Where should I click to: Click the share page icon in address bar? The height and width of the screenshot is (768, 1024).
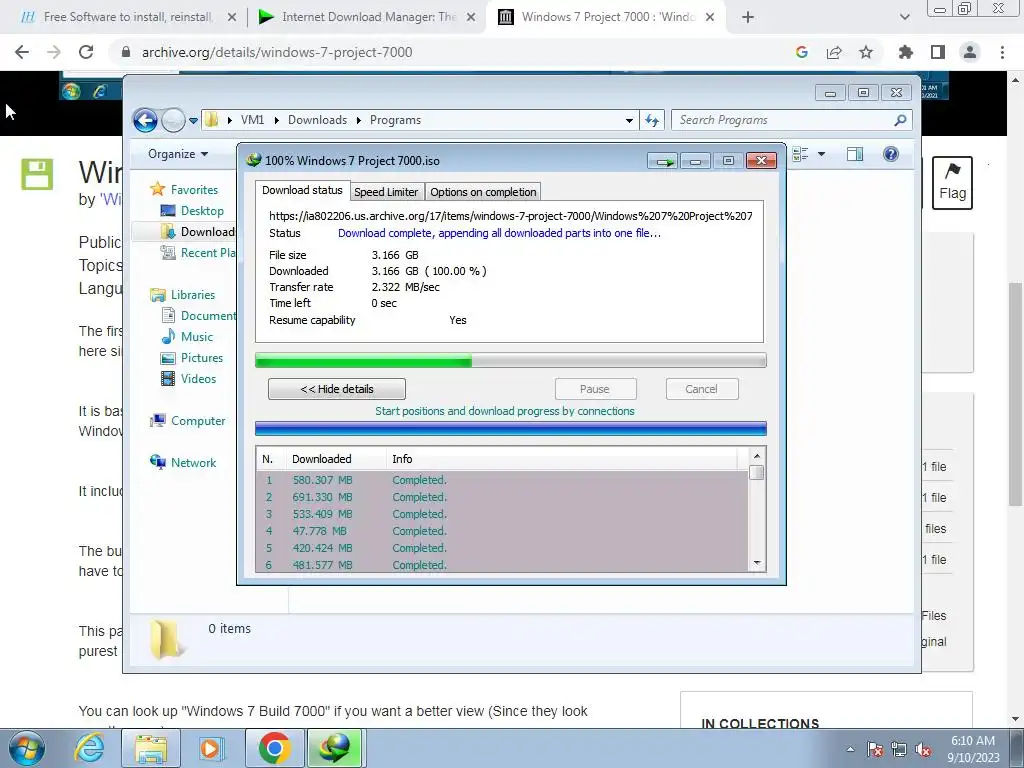pos(834,52)
